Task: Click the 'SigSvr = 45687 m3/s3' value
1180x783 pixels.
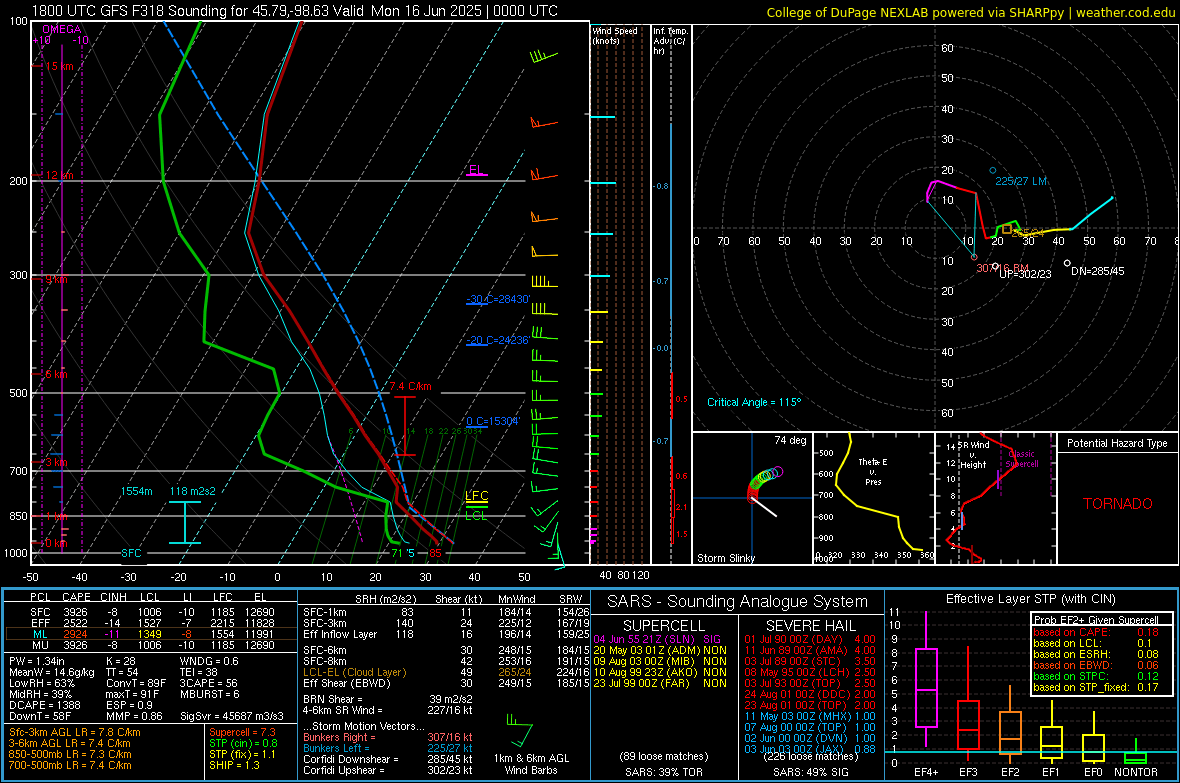Action: 232,716
